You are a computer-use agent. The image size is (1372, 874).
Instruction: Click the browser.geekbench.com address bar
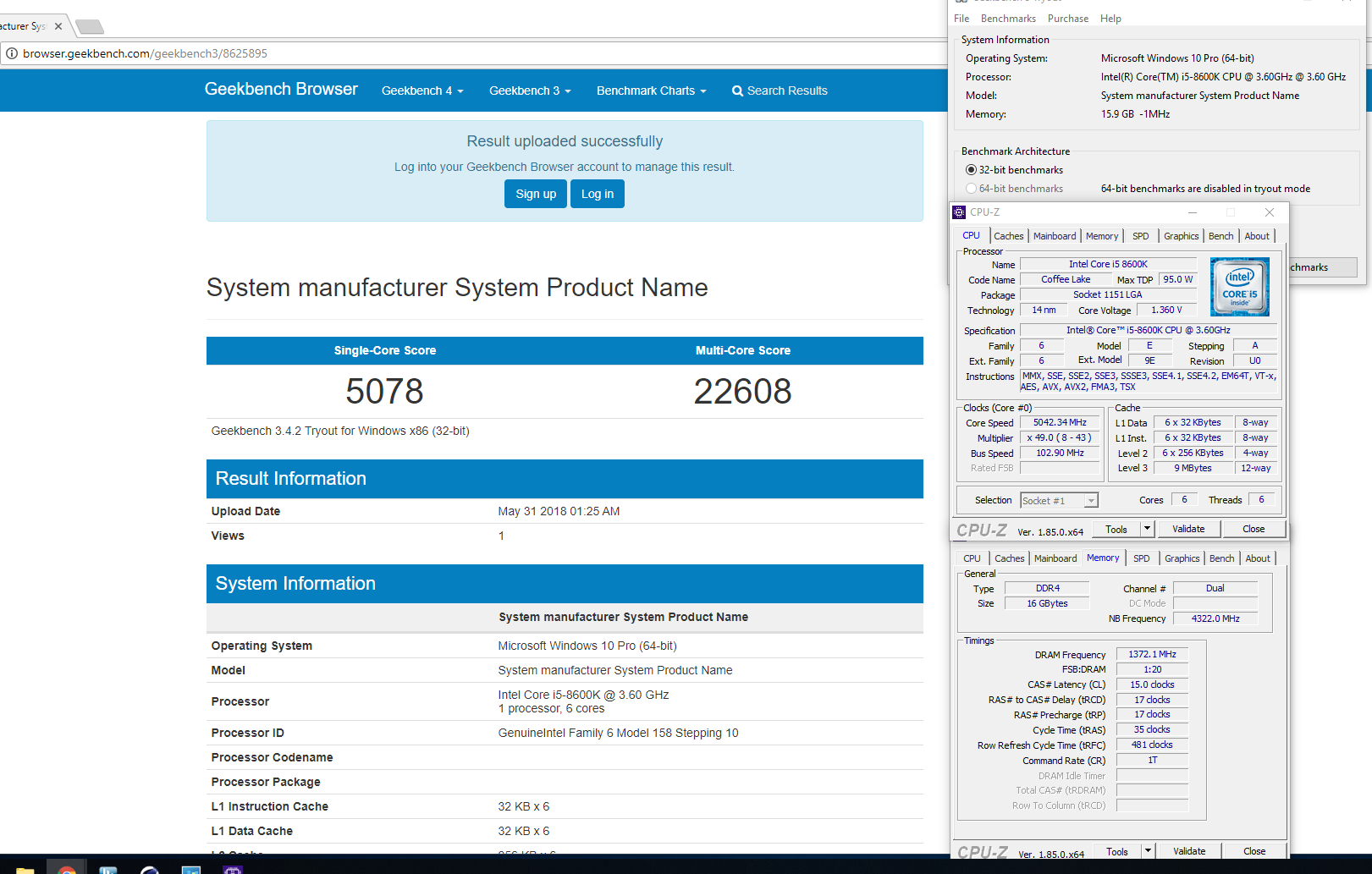click(x=474, y=53)
